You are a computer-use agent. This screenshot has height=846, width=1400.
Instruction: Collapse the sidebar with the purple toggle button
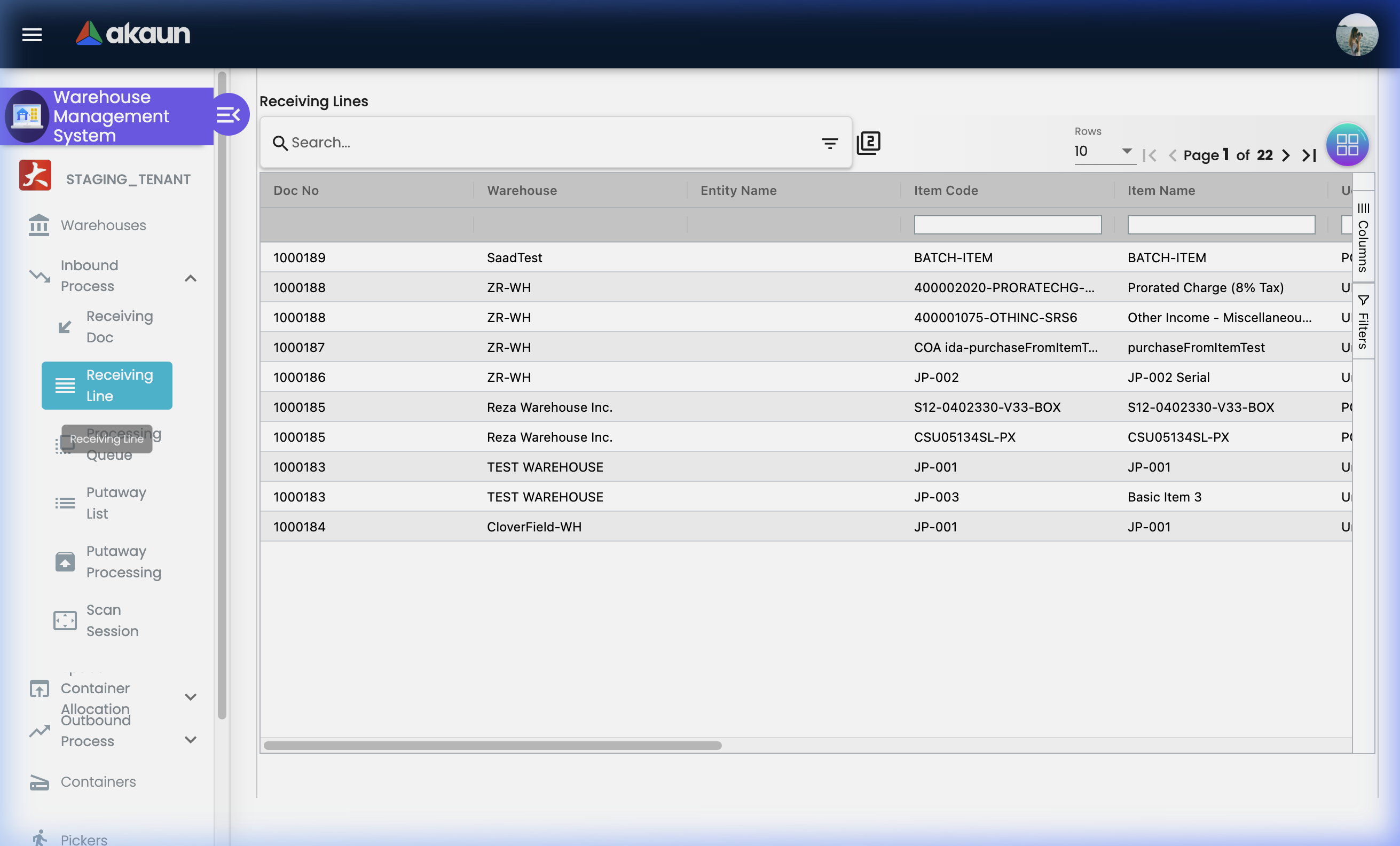[x=229, y=115]
